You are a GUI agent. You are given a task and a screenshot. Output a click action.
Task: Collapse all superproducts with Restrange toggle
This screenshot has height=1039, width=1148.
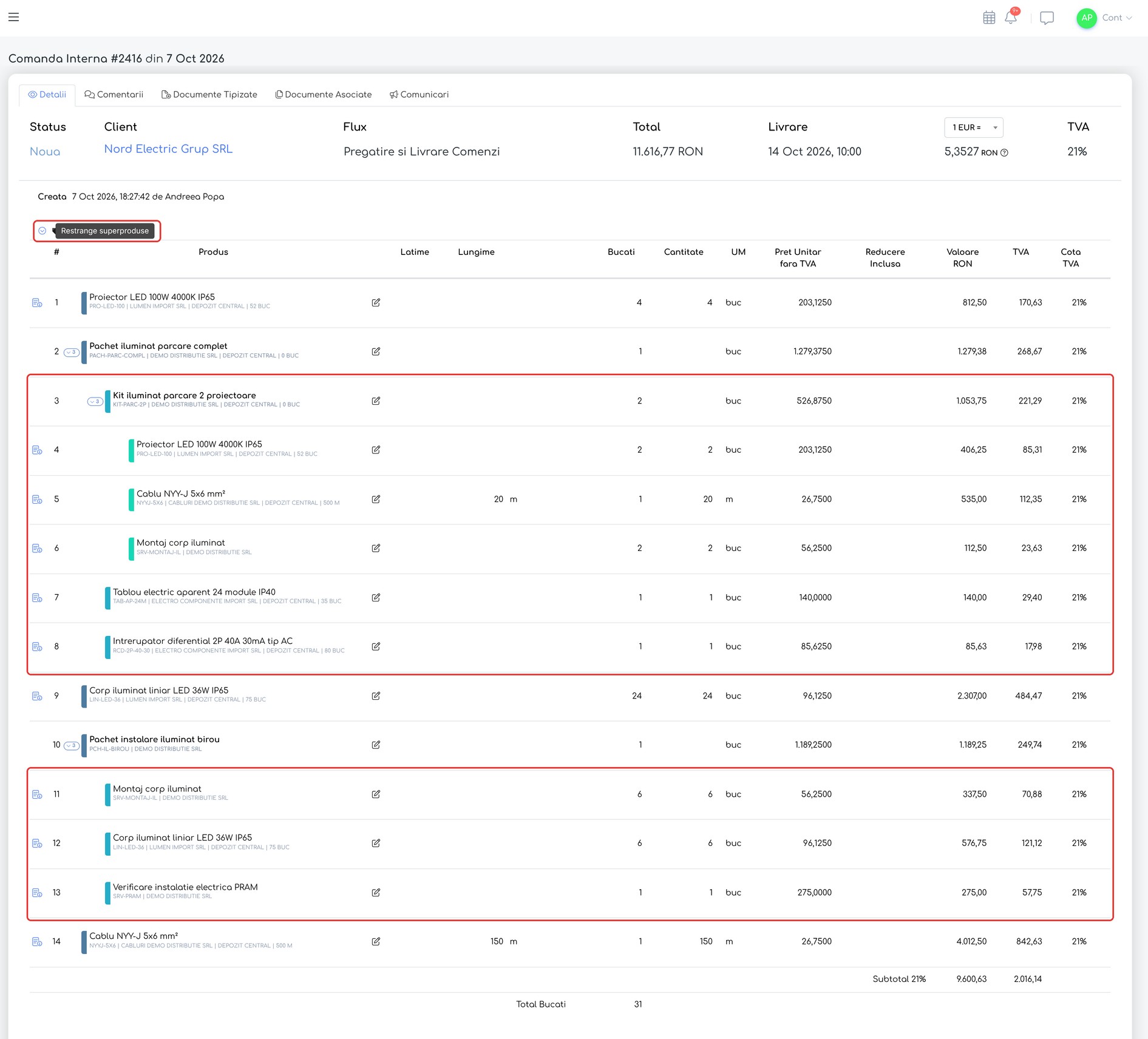[42, 231]
